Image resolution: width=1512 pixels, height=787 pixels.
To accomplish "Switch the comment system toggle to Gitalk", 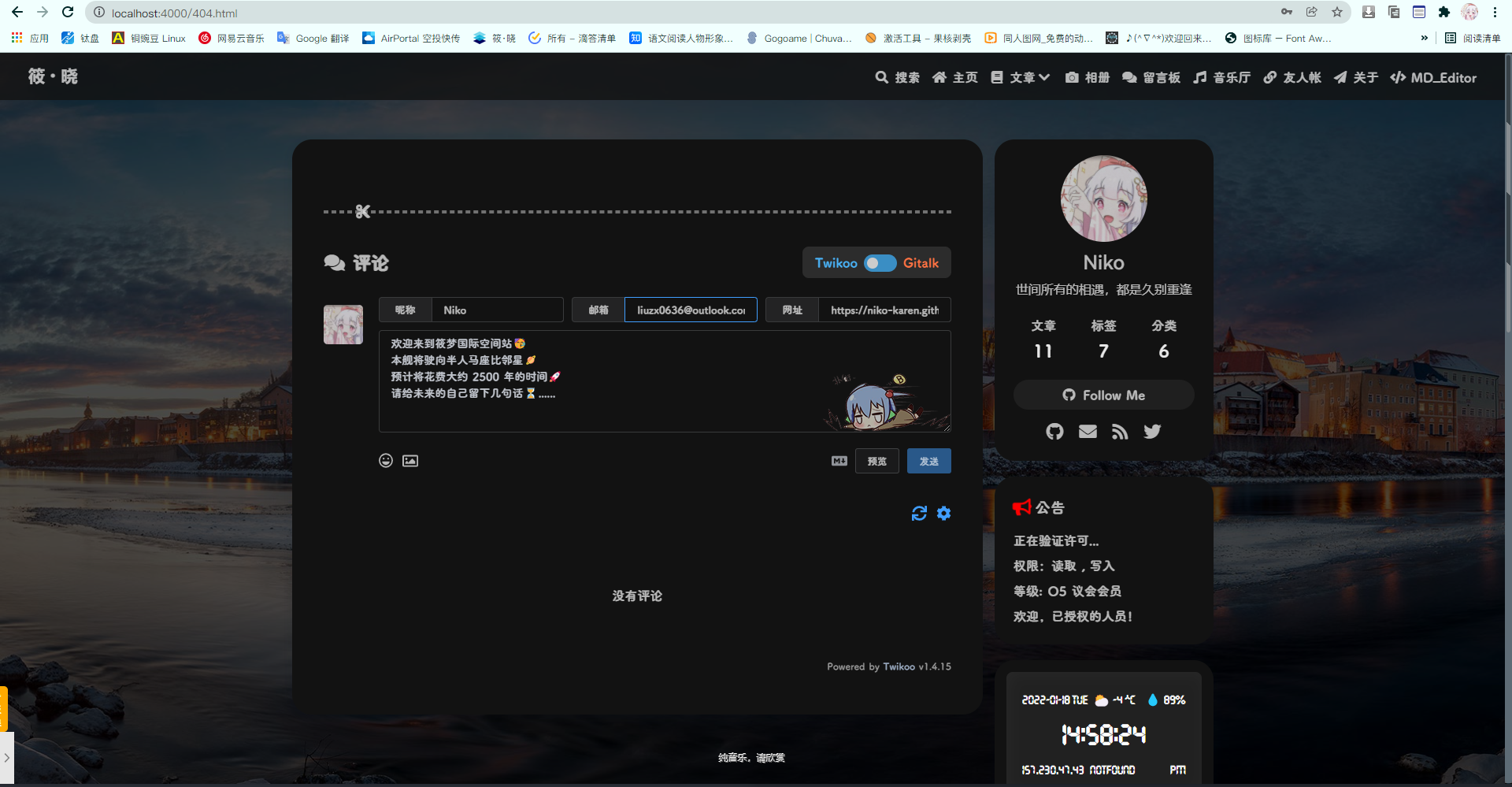I will 921,262.
